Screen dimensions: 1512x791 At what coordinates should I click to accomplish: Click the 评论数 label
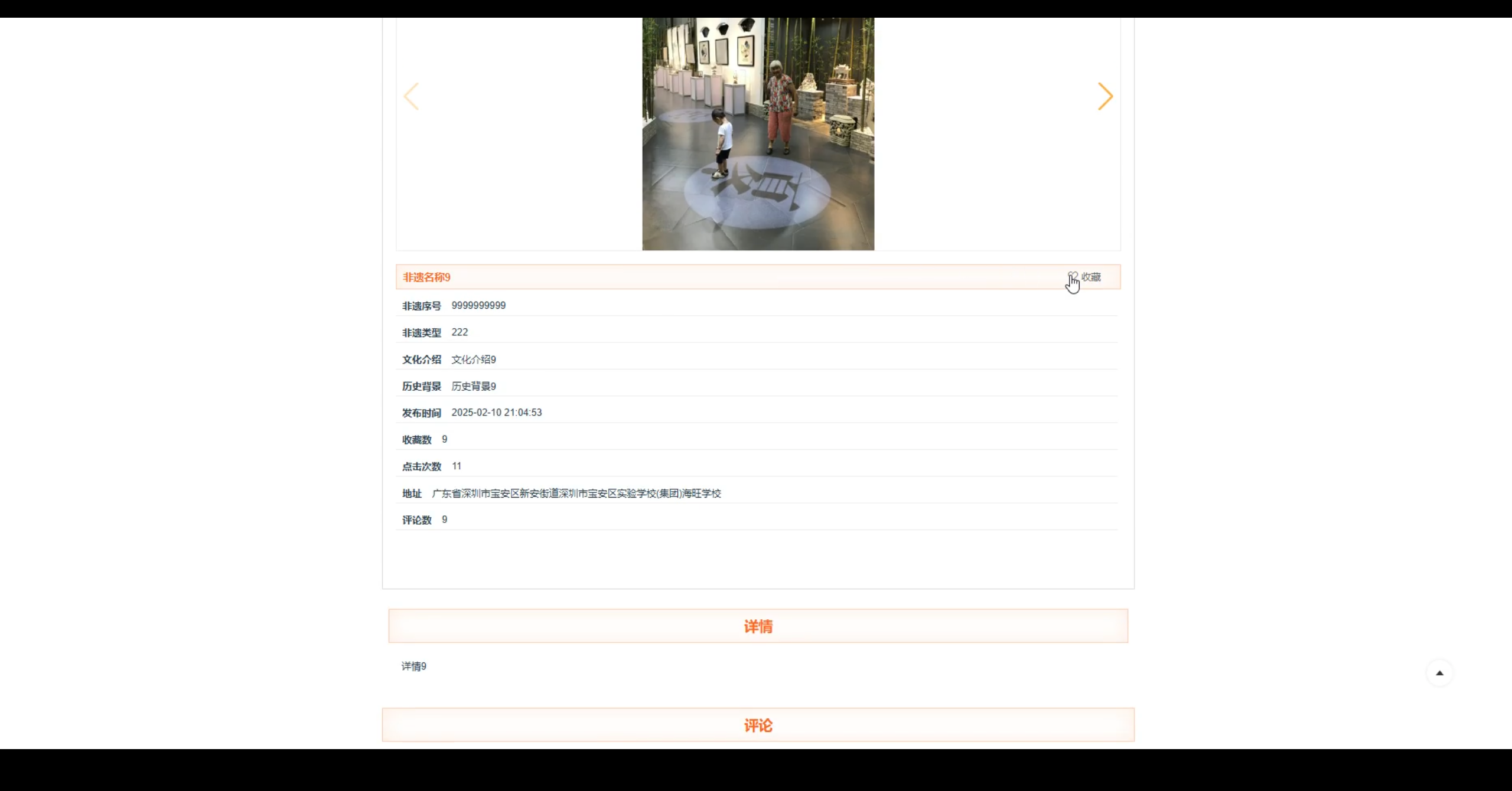(417, 520)
